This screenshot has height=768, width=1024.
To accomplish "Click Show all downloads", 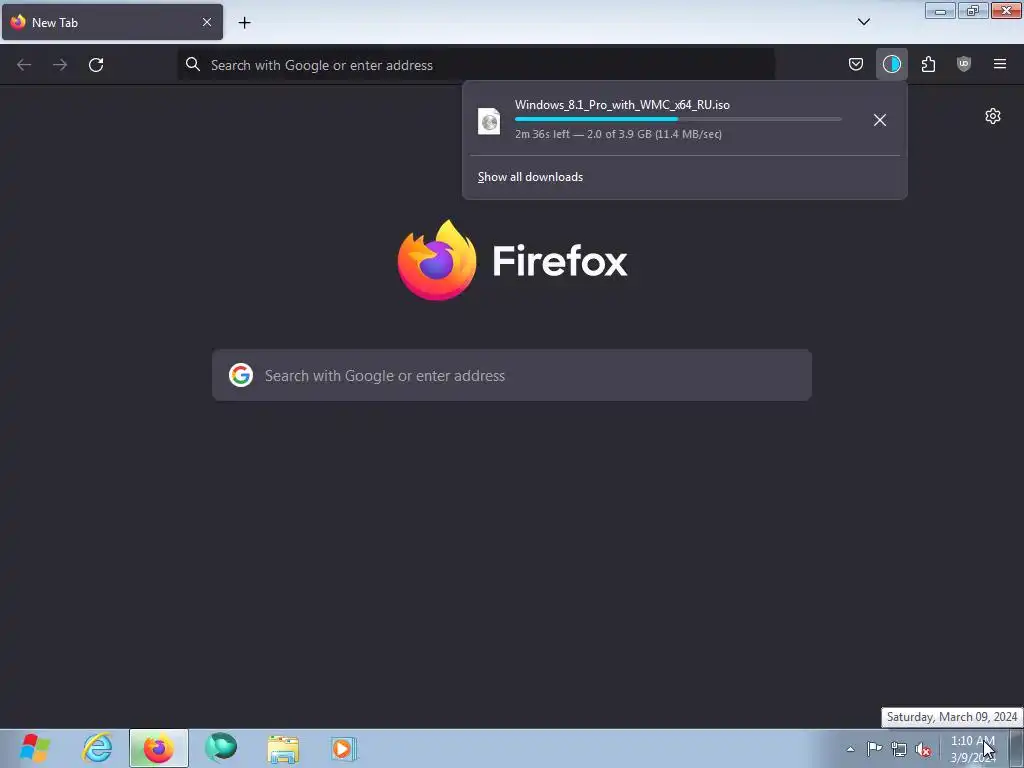I will tap(530, 177).
